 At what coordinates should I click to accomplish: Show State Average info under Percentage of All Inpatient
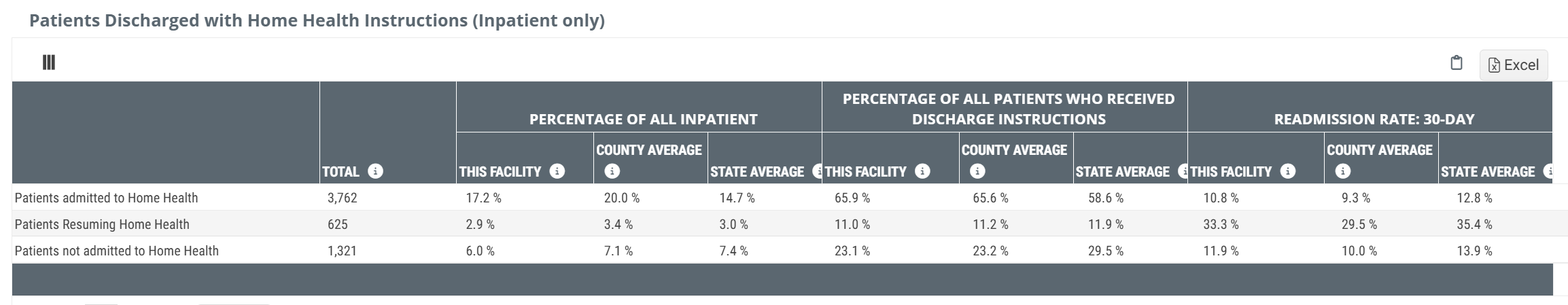[818, 171]
